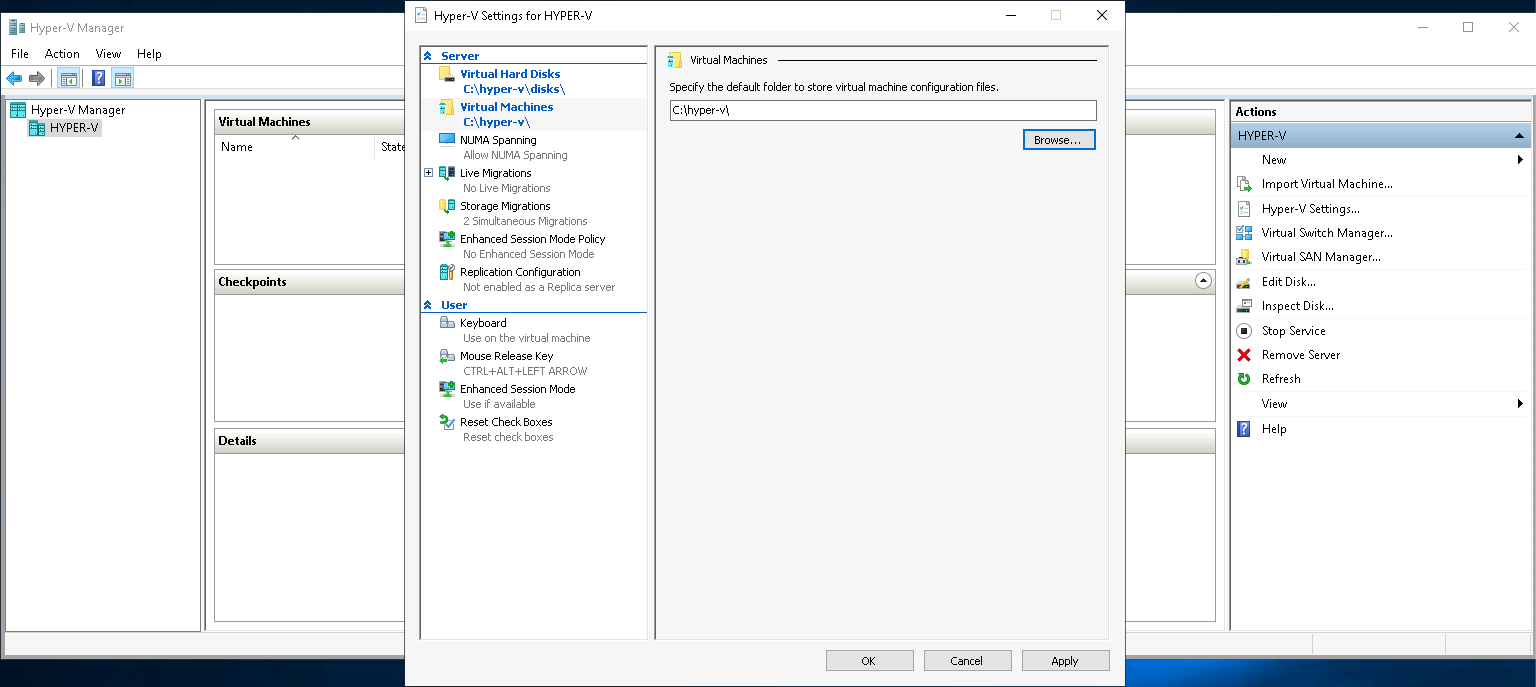Click the Browse... button
The height and width of the screenshot is (687, 1536).
pos(1058,140)
